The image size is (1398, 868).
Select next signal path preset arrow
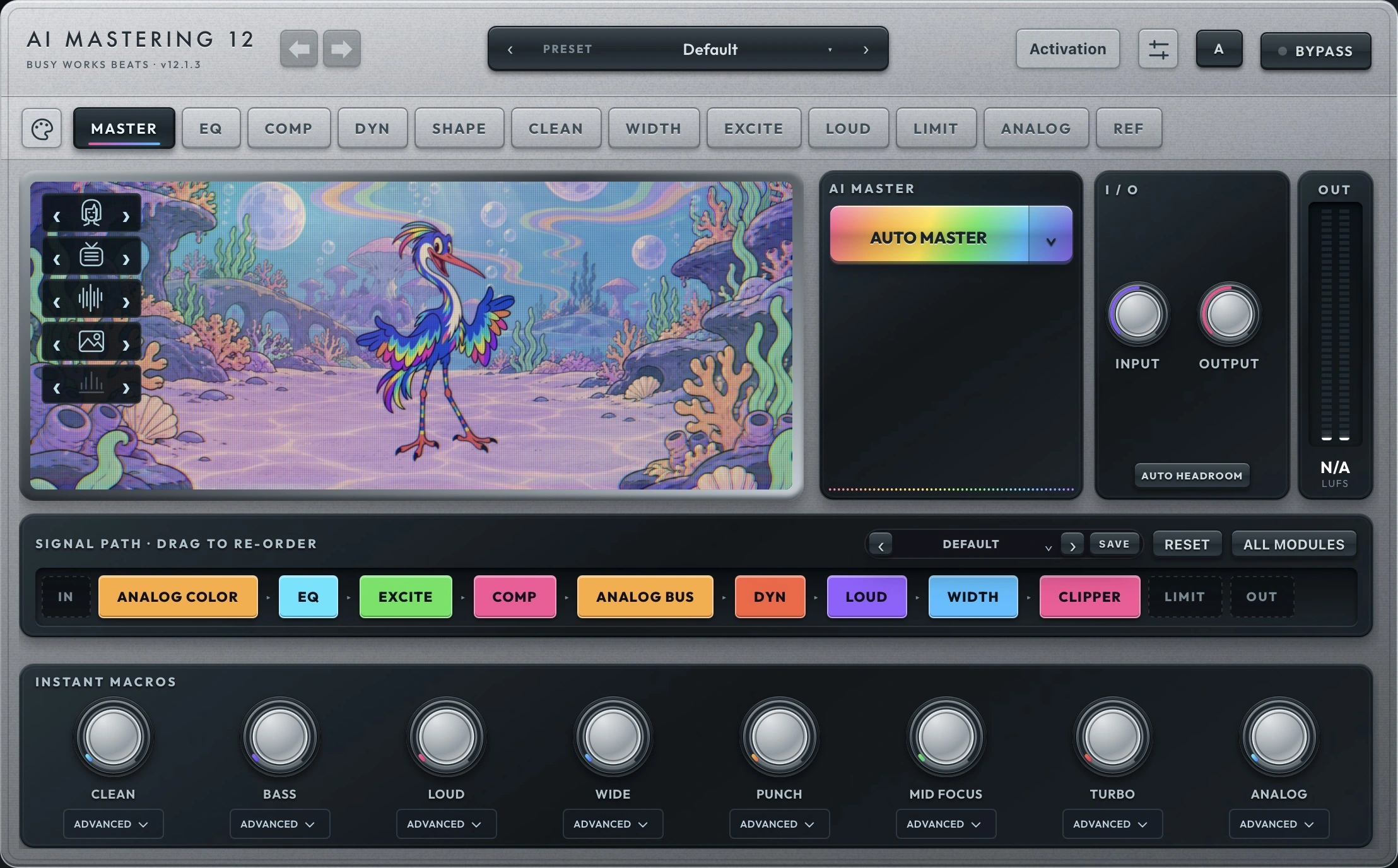(1072, 544)
